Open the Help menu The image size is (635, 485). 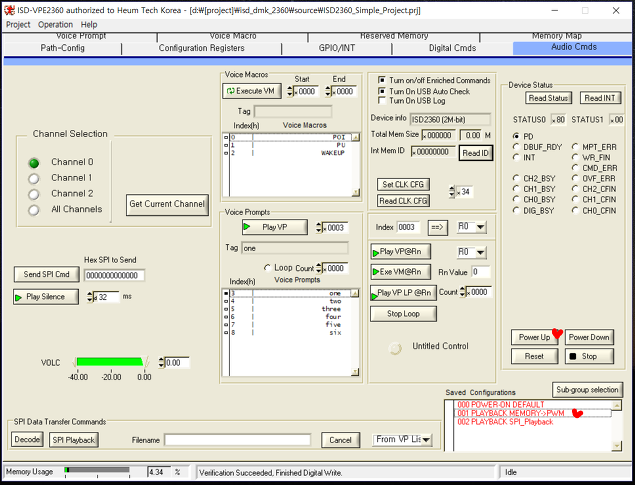click(x=89, y=25)
